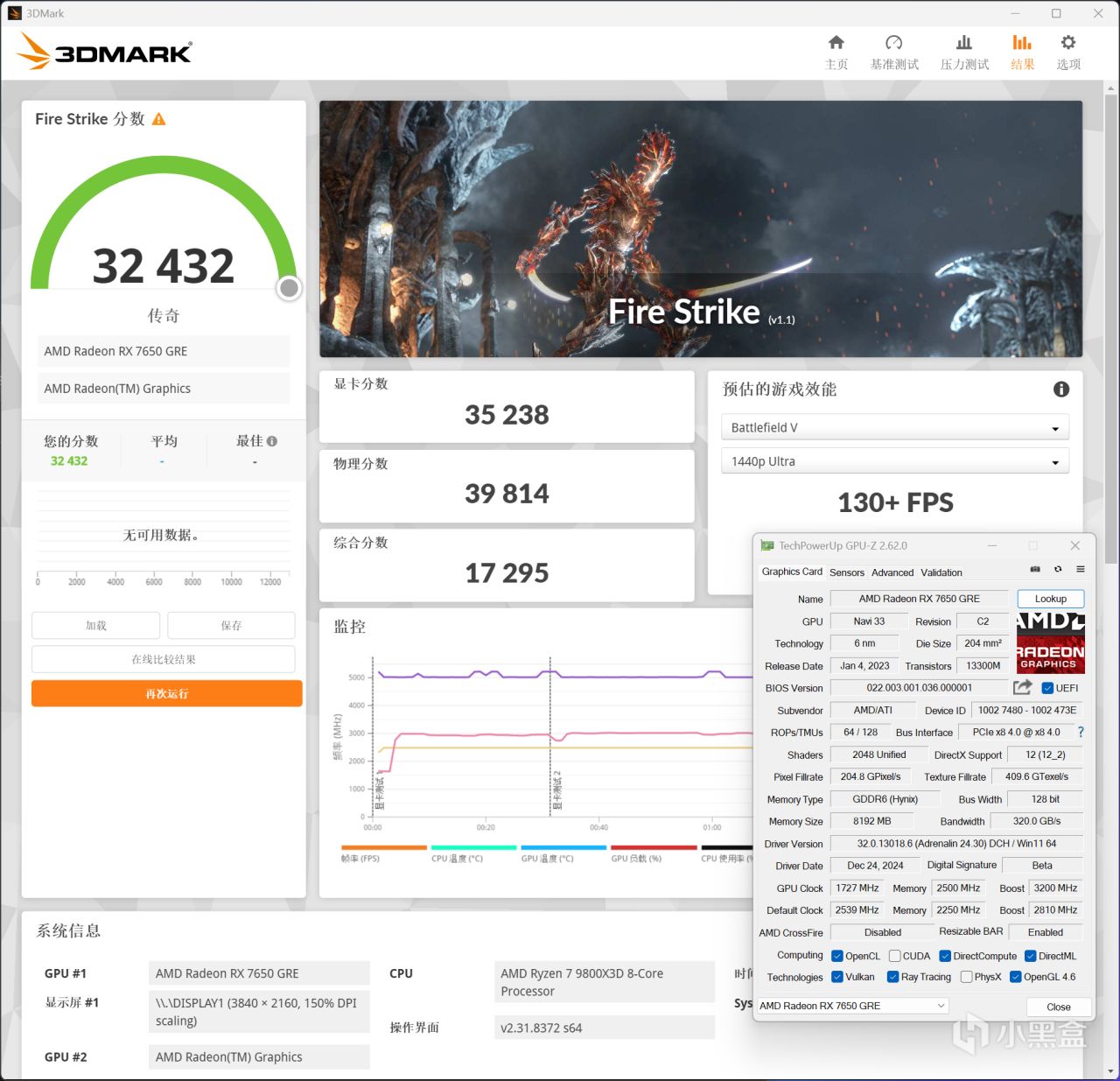Screen dimensions: 1120x1081
Task: Minimize the GPU-Z window
Action: (x=992, y=545)
